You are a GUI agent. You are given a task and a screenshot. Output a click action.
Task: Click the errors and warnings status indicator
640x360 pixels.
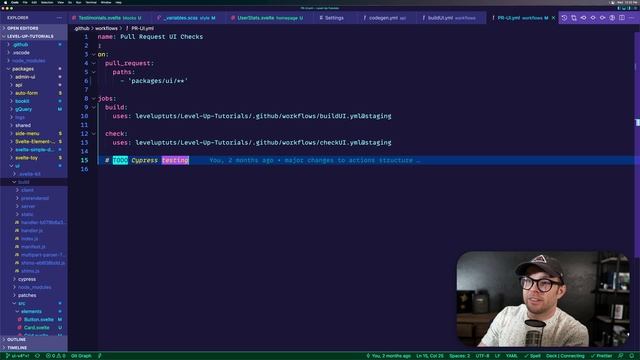tap(56, 356)
